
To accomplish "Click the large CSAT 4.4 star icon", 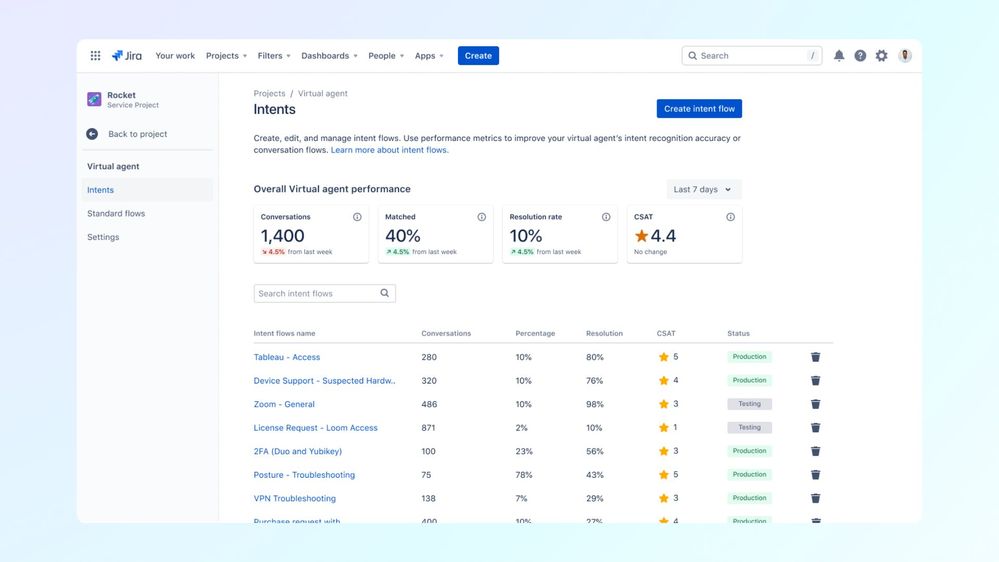I will pyautogui.click(x=642, y=236).
